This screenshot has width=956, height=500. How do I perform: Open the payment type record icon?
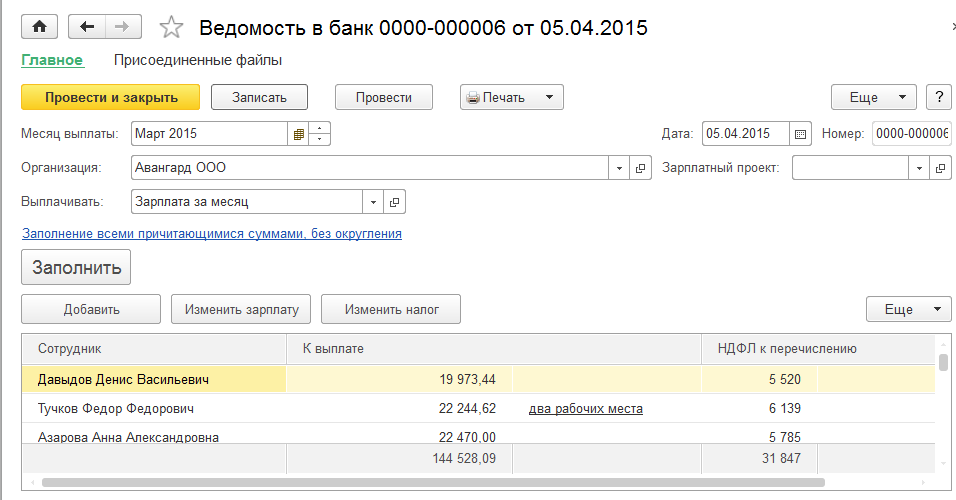coord(395,202)
